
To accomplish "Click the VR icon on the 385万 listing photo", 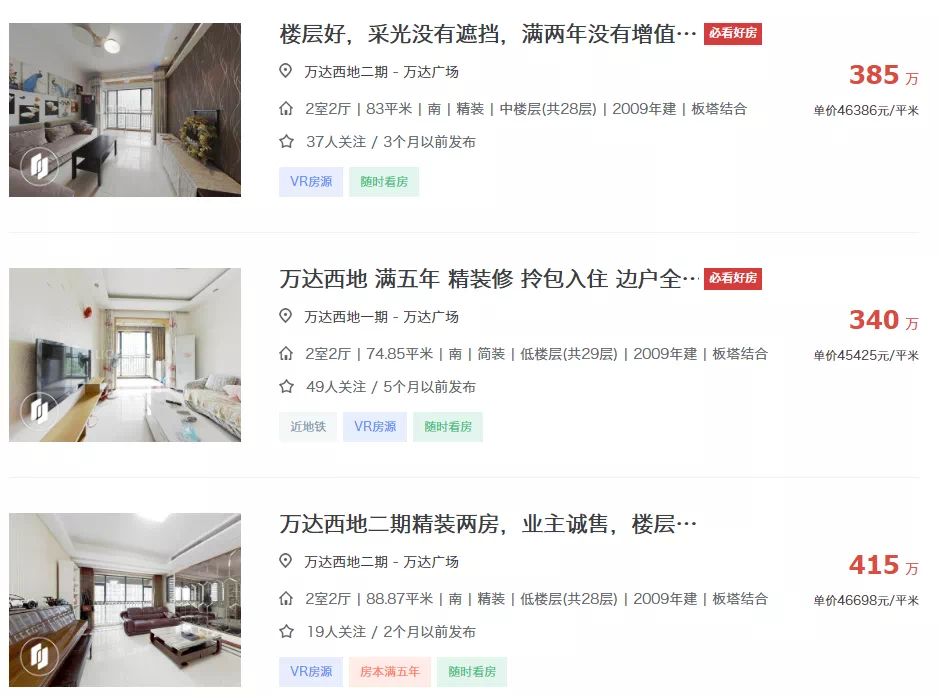I will [x=40, y=166].
